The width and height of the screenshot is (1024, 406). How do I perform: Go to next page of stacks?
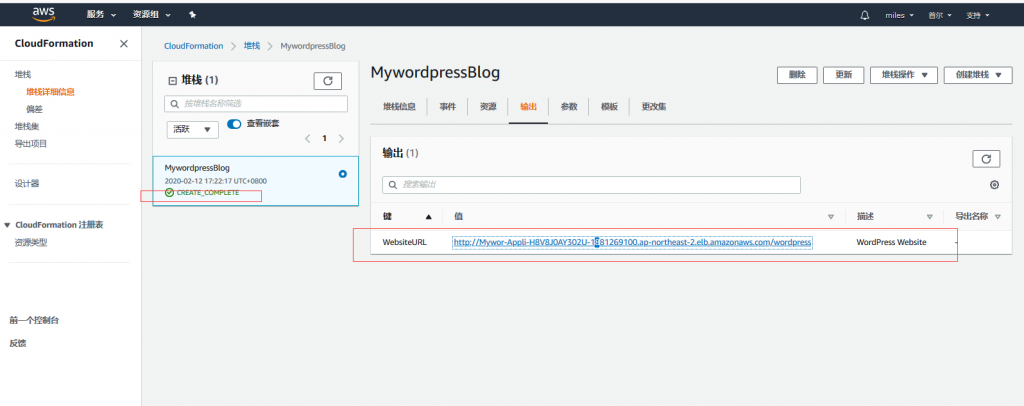[x=340, y=138]
